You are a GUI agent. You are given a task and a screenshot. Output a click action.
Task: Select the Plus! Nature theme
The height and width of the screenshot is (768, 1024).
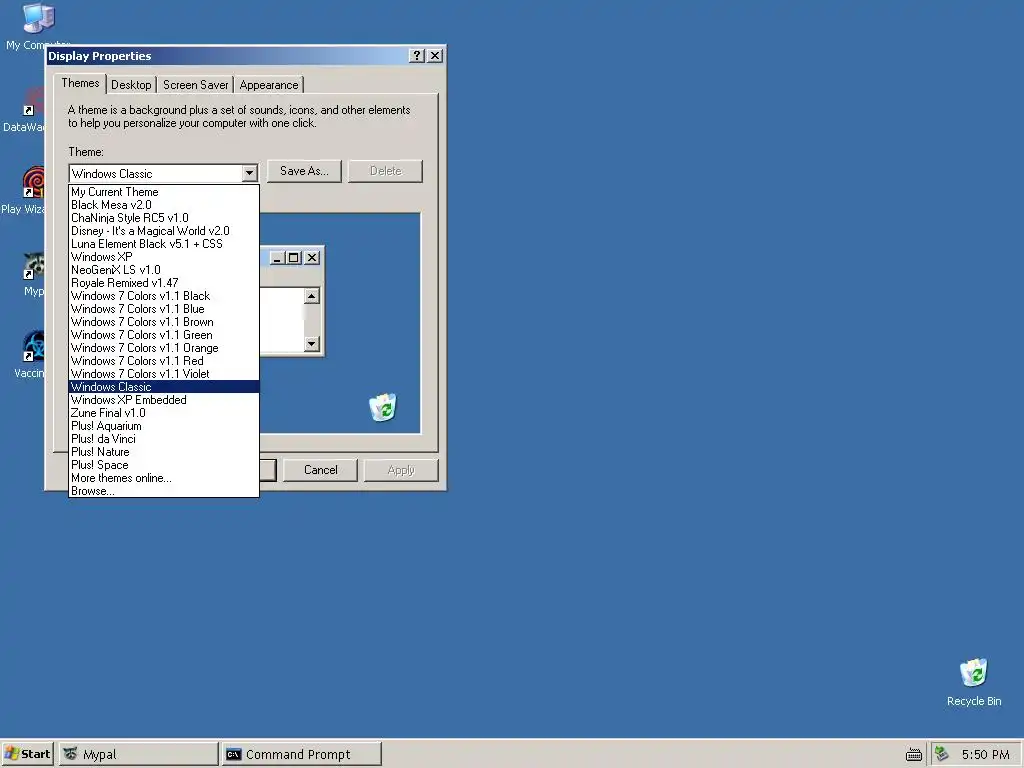pos(164,452)
